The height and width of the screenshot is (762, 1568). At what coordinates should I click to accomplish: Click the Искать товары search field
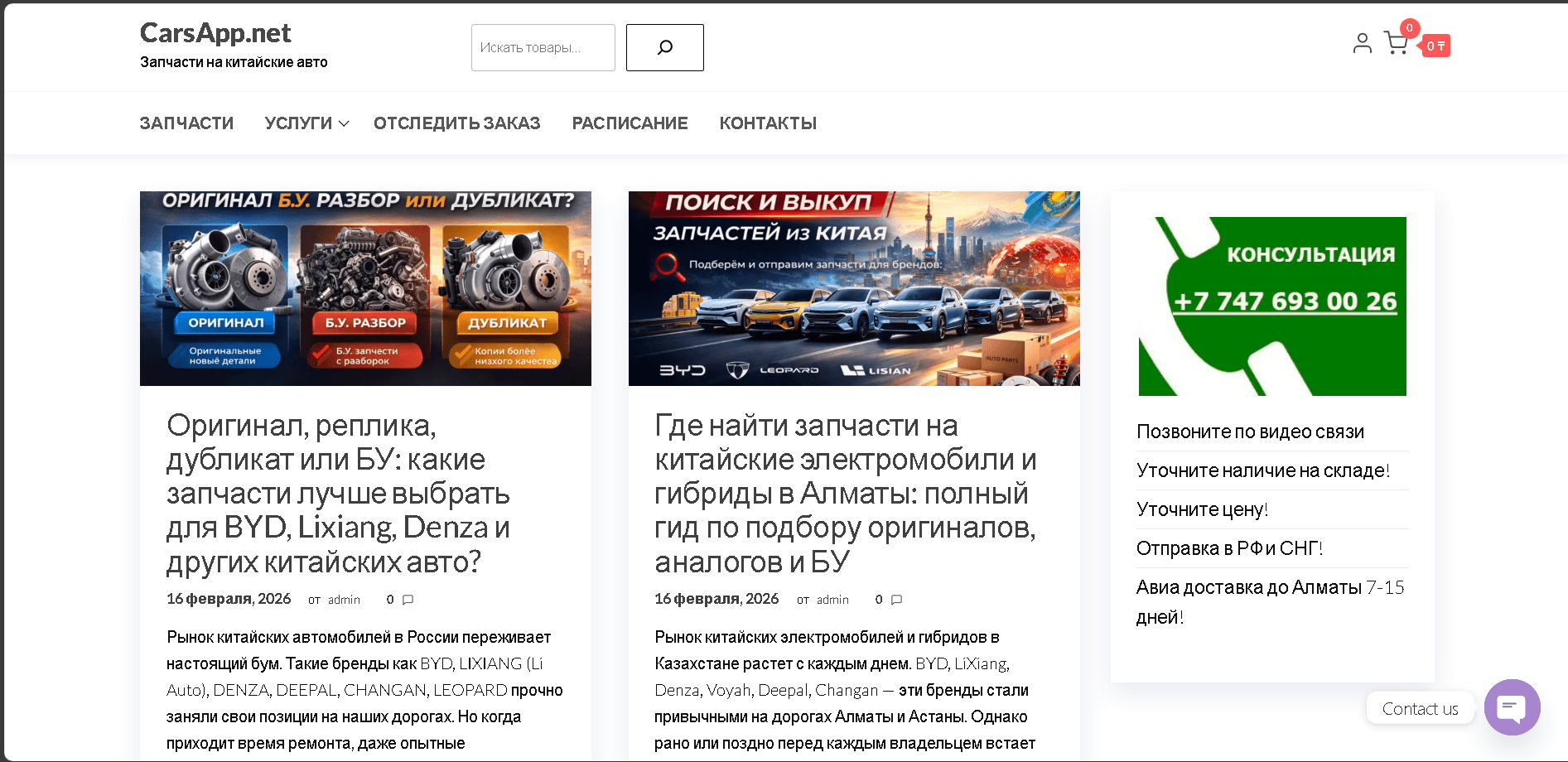pyautogui.click(x=542, y=47)
